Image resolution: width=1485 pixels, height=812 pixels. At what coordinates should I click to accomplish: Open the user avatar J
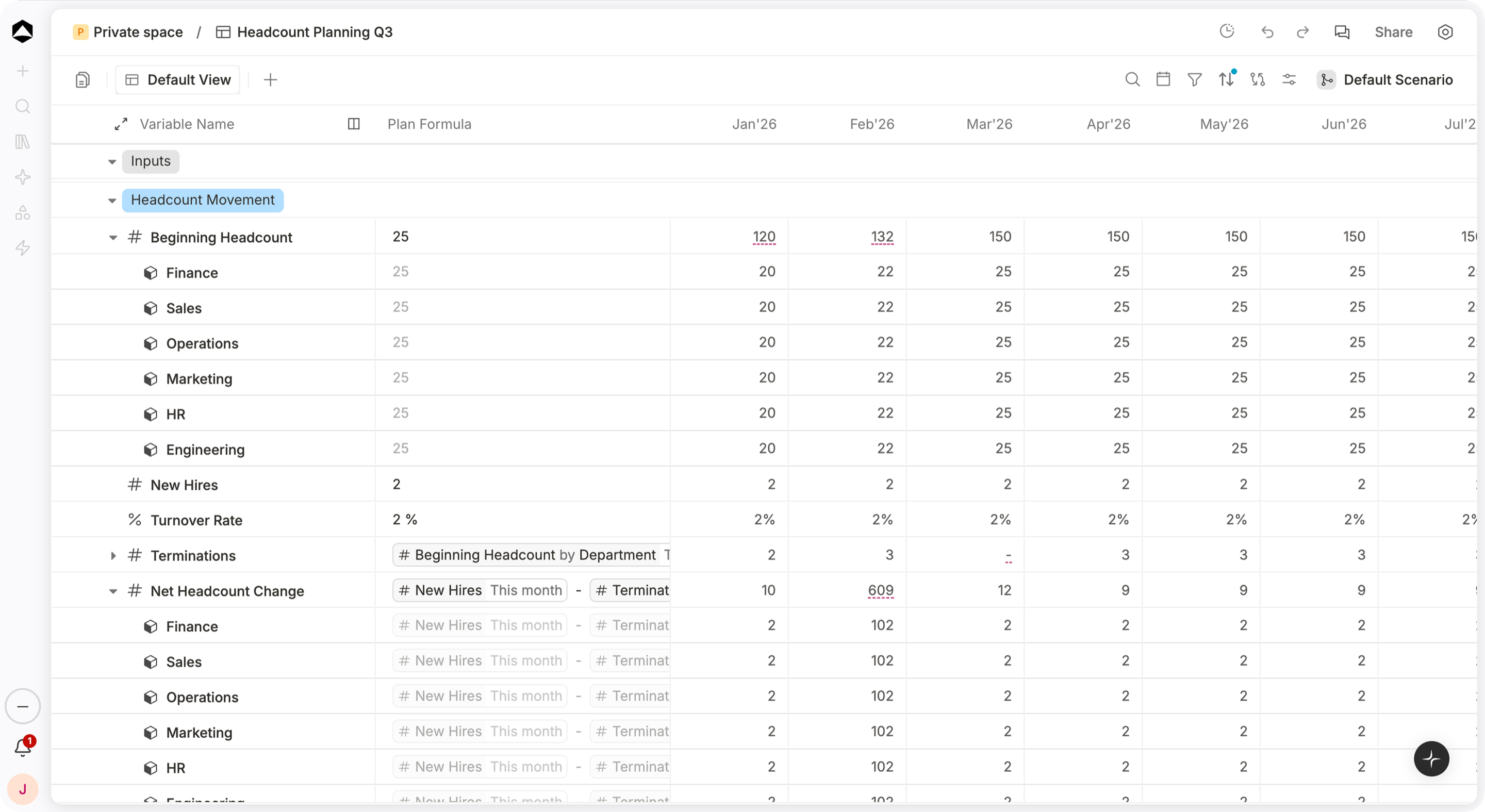click(x=23, y=789)
